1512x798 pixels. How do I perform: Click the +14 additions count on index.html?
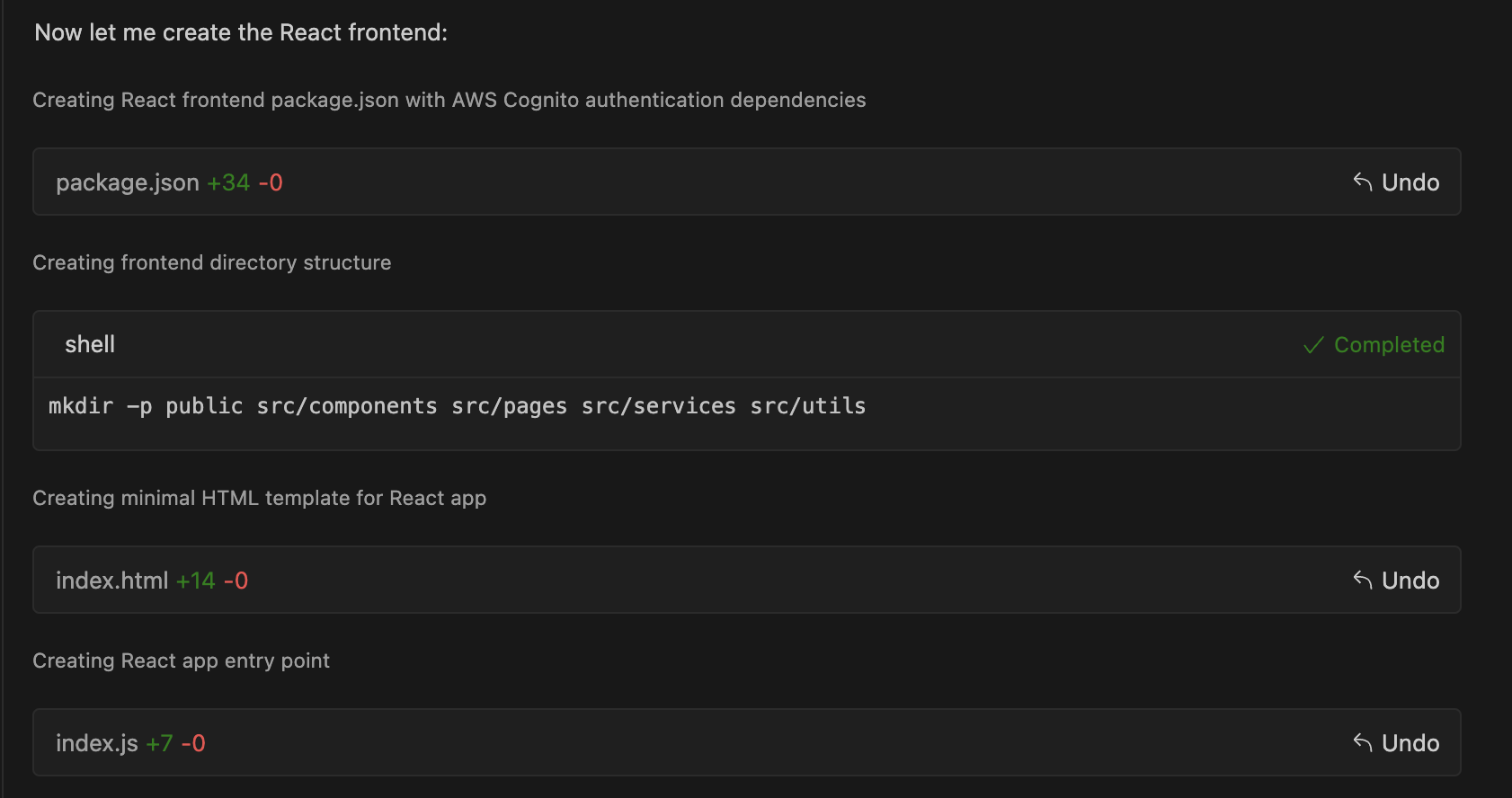[x=195, y=581]
